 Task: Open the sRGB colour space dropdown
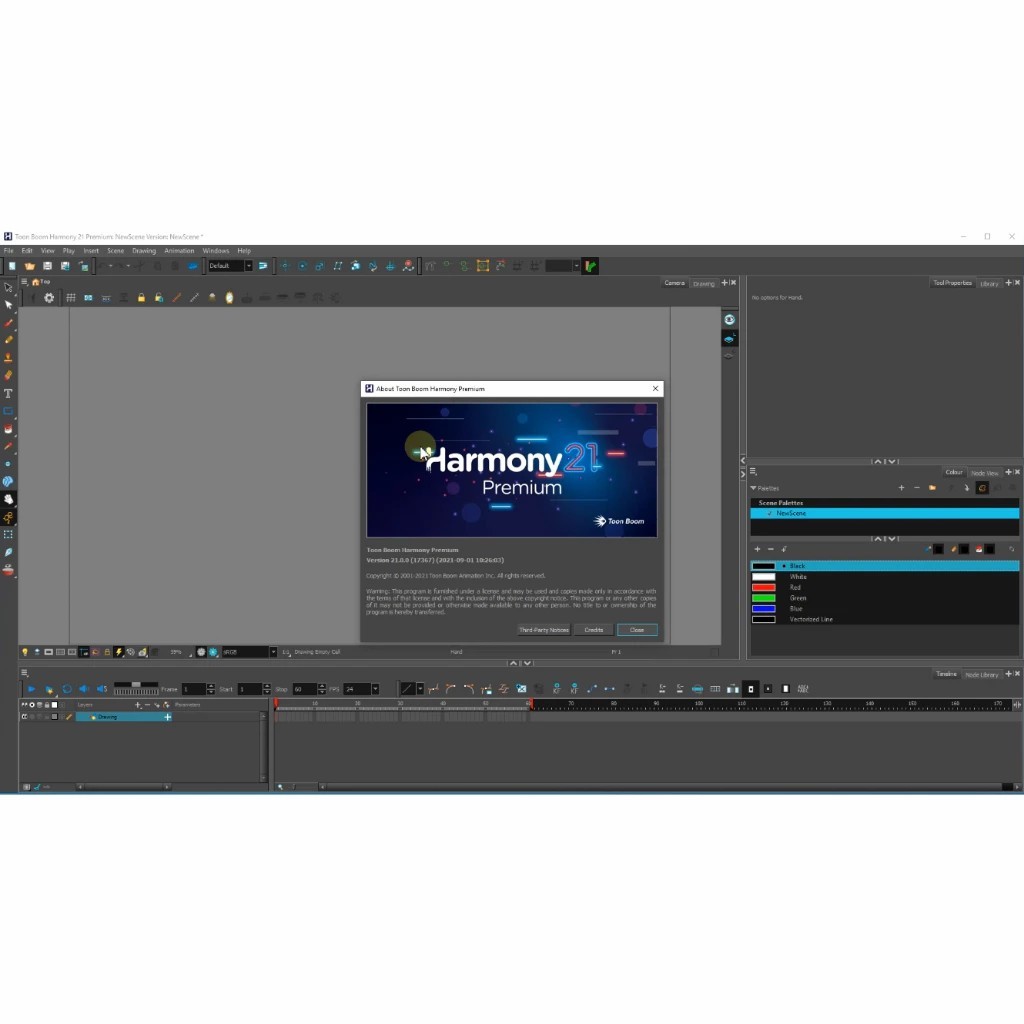(x=249, y=652)
